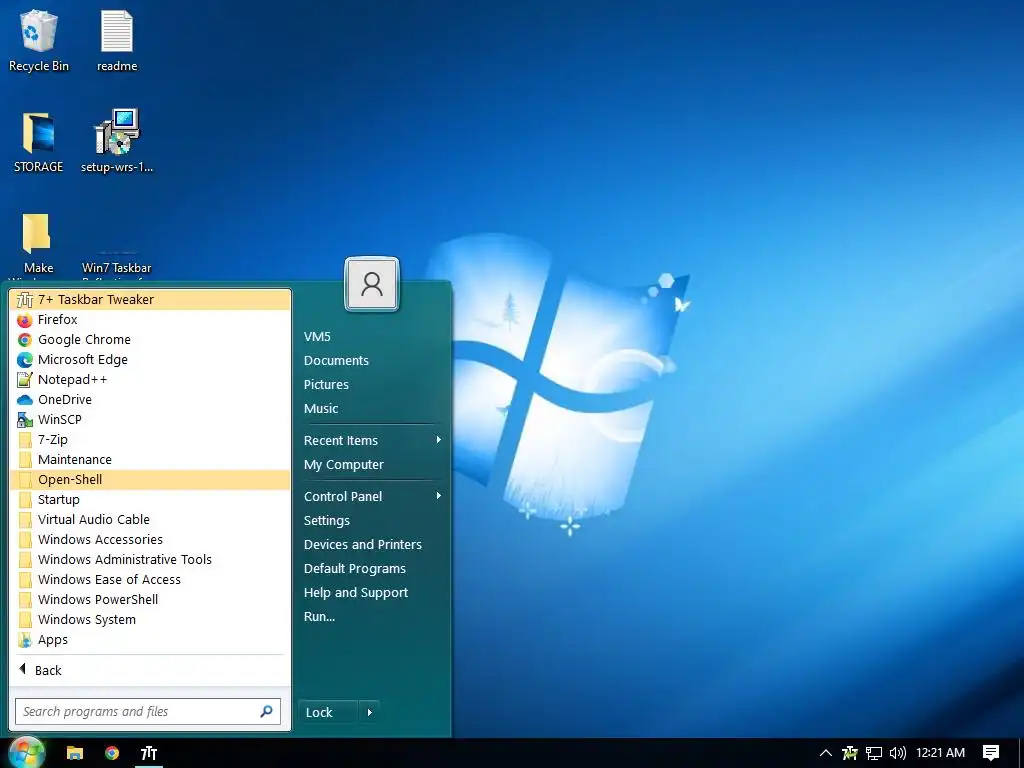
Task: Open File Explorer from the taskbar
Action: point(75,753)
